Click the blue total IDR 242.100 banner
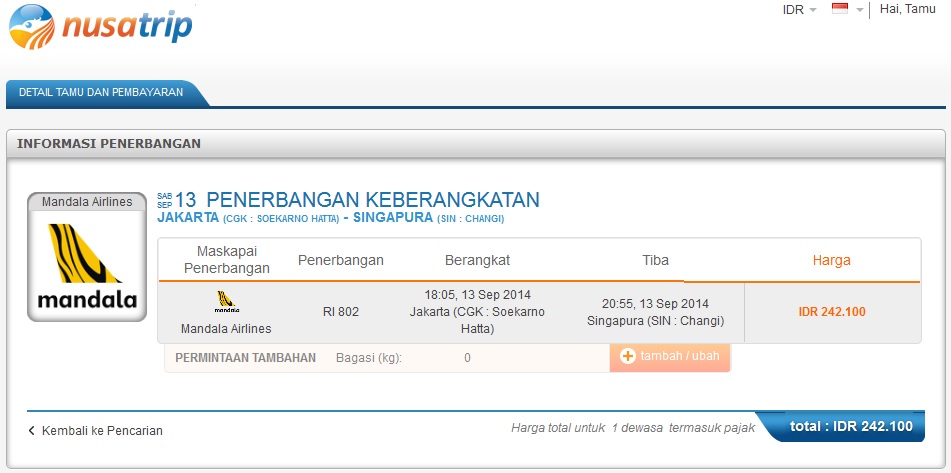This screenshot has width=951, height=473. pyautogui.click(x=850, y=426)
